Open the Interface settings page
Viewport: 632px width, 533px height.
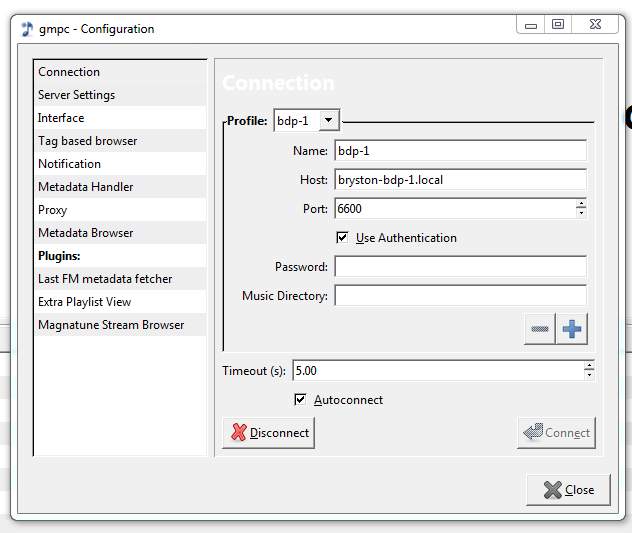[61, 118]
